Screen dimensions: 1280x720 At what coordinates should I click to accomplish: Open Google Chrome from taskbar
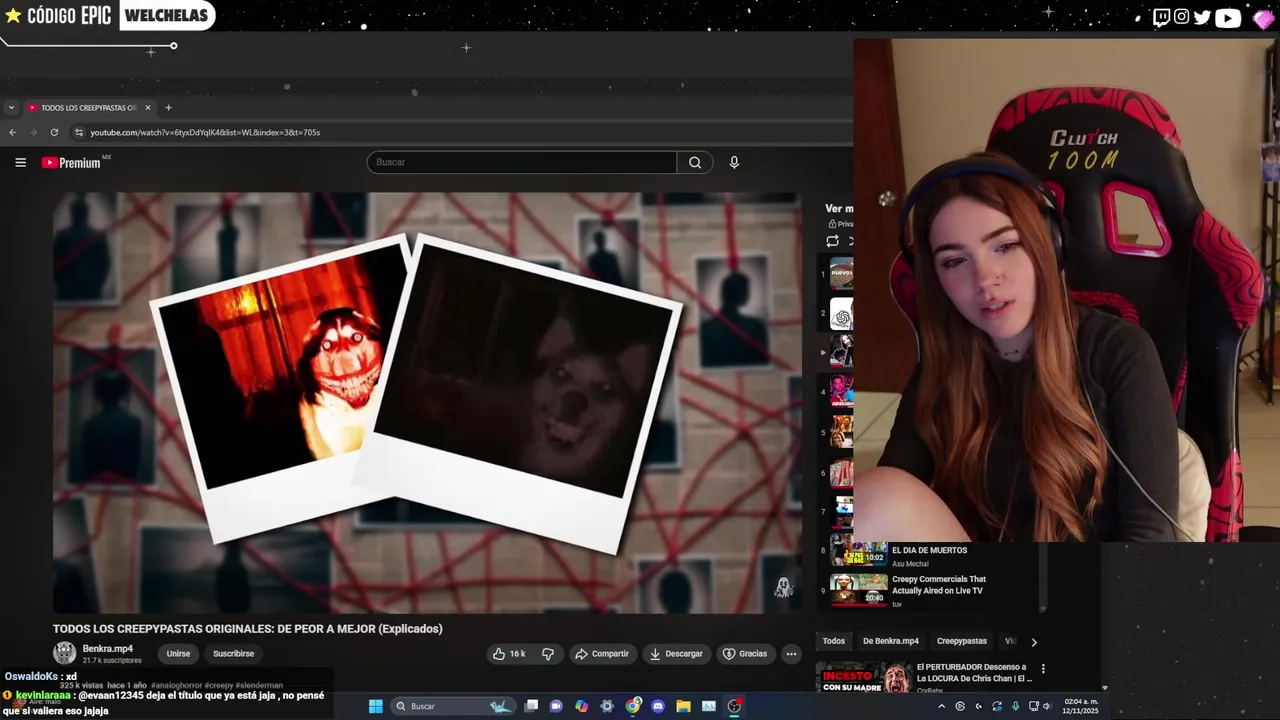pyautogui.click(x=633, y=706)
